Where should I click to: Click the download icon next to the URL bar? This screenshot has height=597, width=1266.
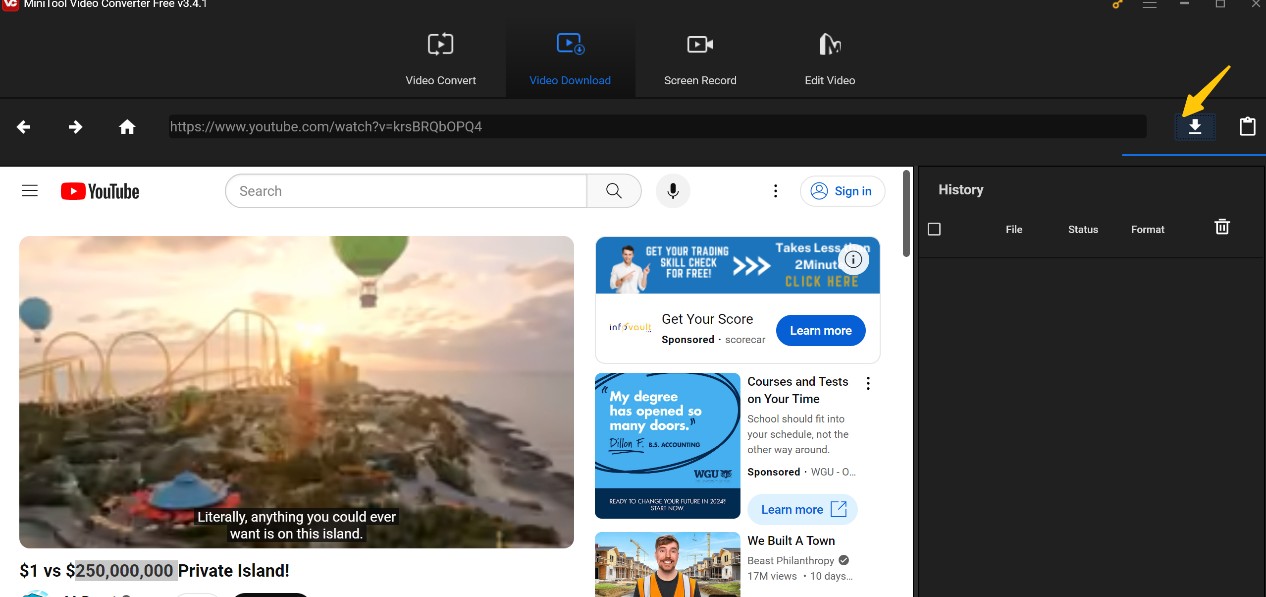coord(1195,126)
